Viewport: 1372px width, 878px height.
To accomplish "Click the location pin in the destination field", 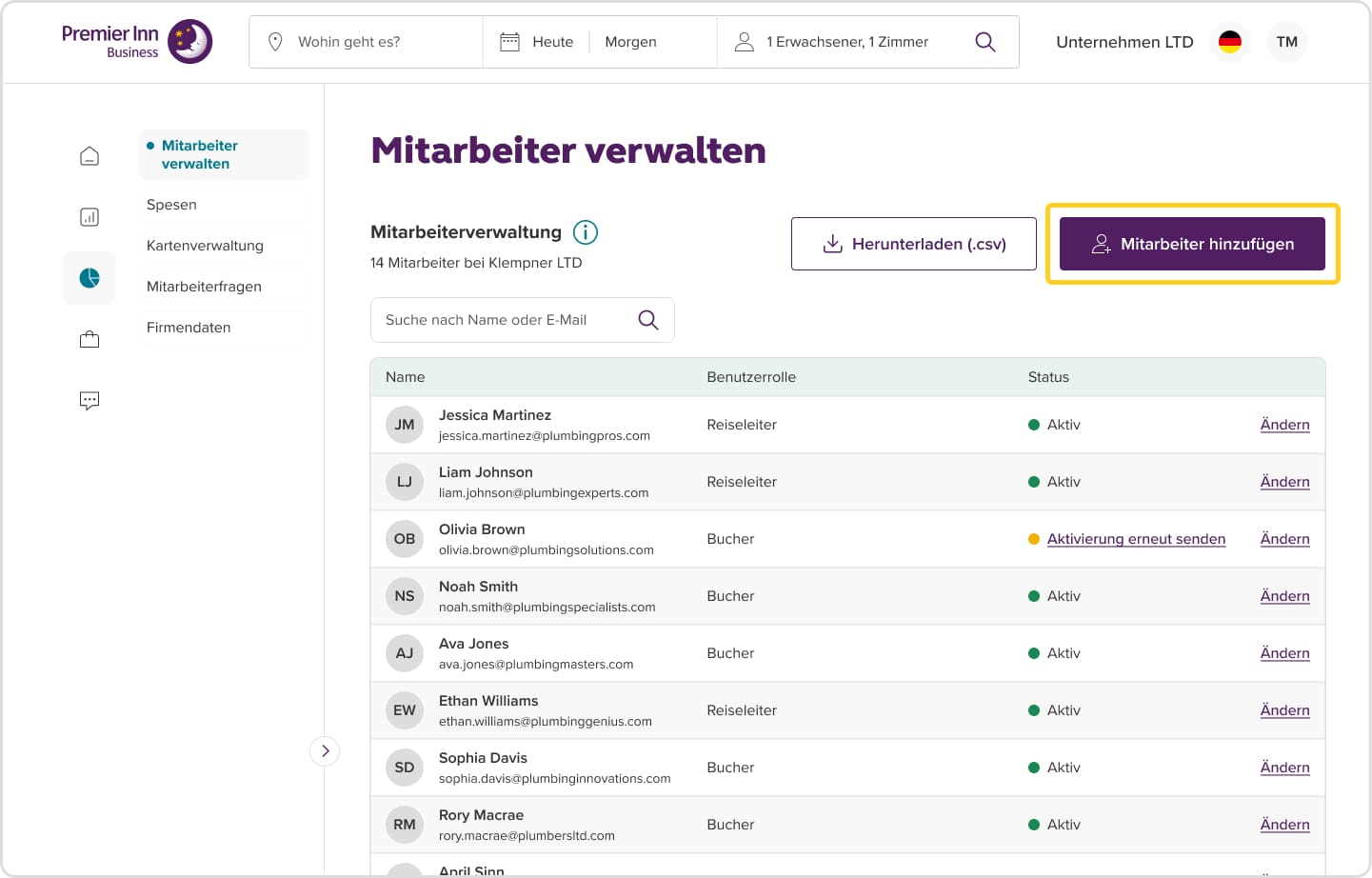I will (x=275, y=41).
